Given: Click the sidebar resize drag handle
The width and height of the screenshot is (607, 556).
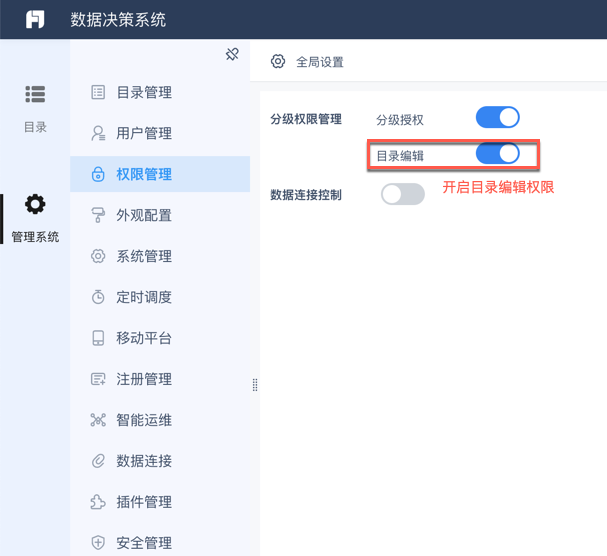Looking at the screenshot, I should pyautogui.click(x=255, y=385).
